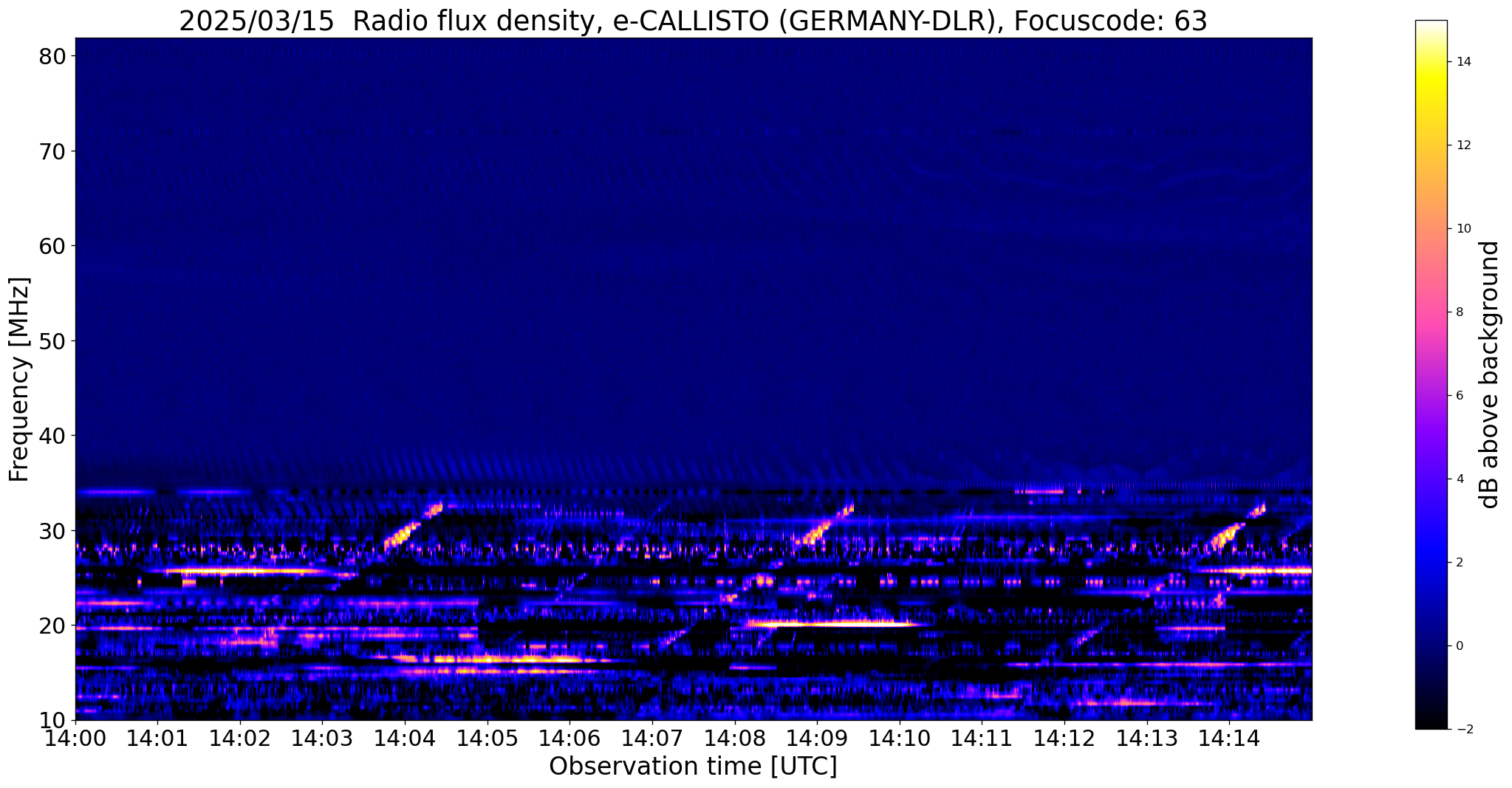Click the 60 frequency axis tick label

coord(52,246)
